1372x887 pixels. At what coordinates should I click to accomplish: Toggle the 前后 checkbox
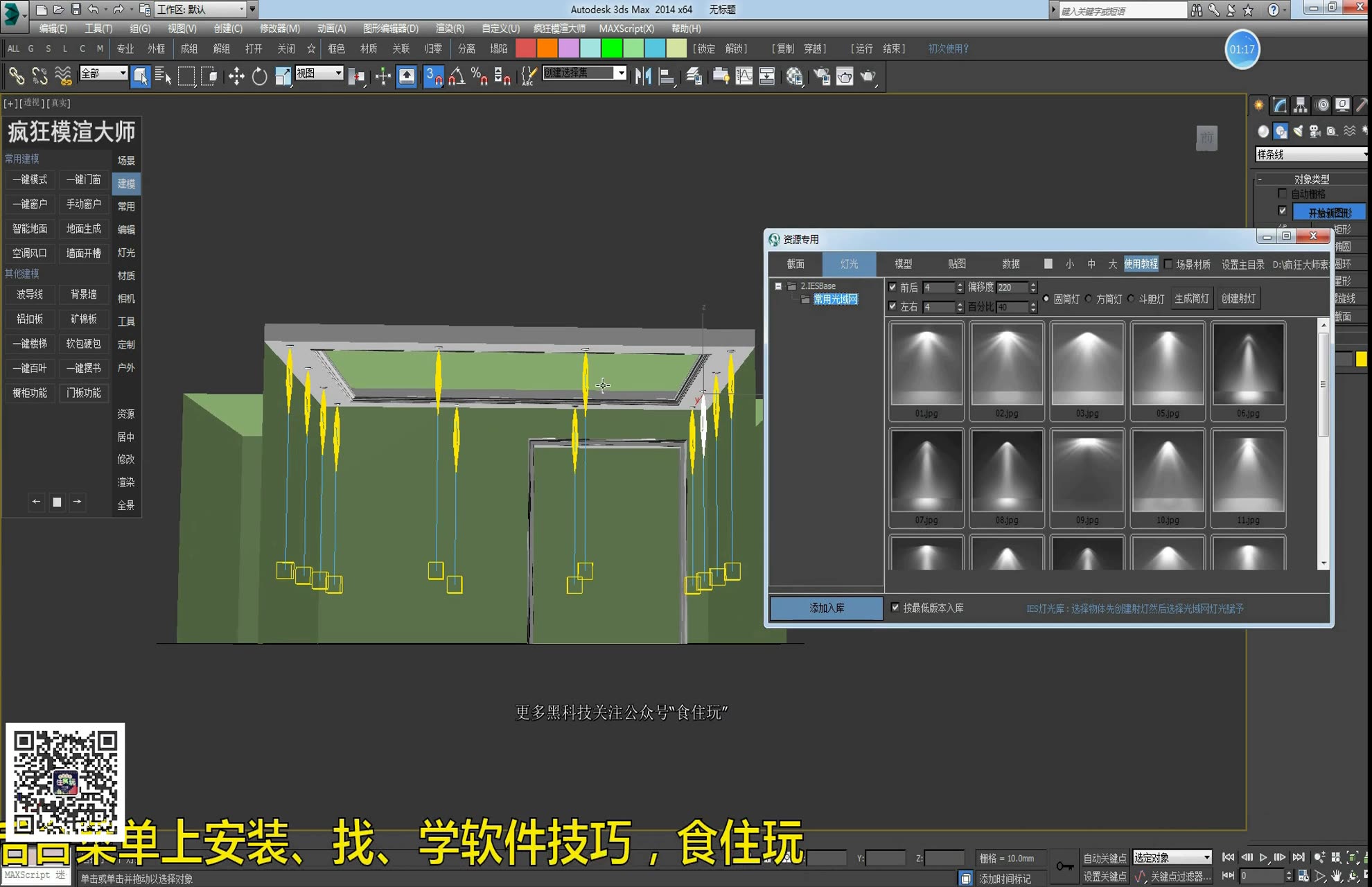[892, 287]
